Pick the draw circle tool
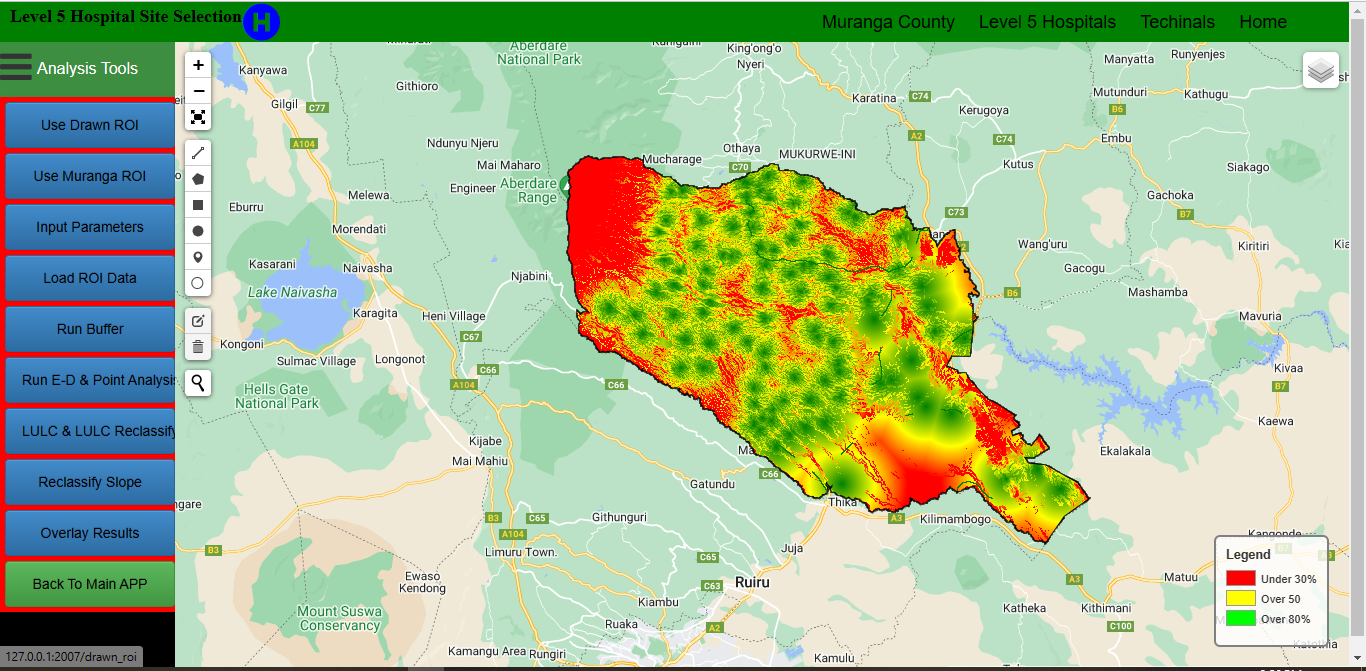 click(198, 231)
